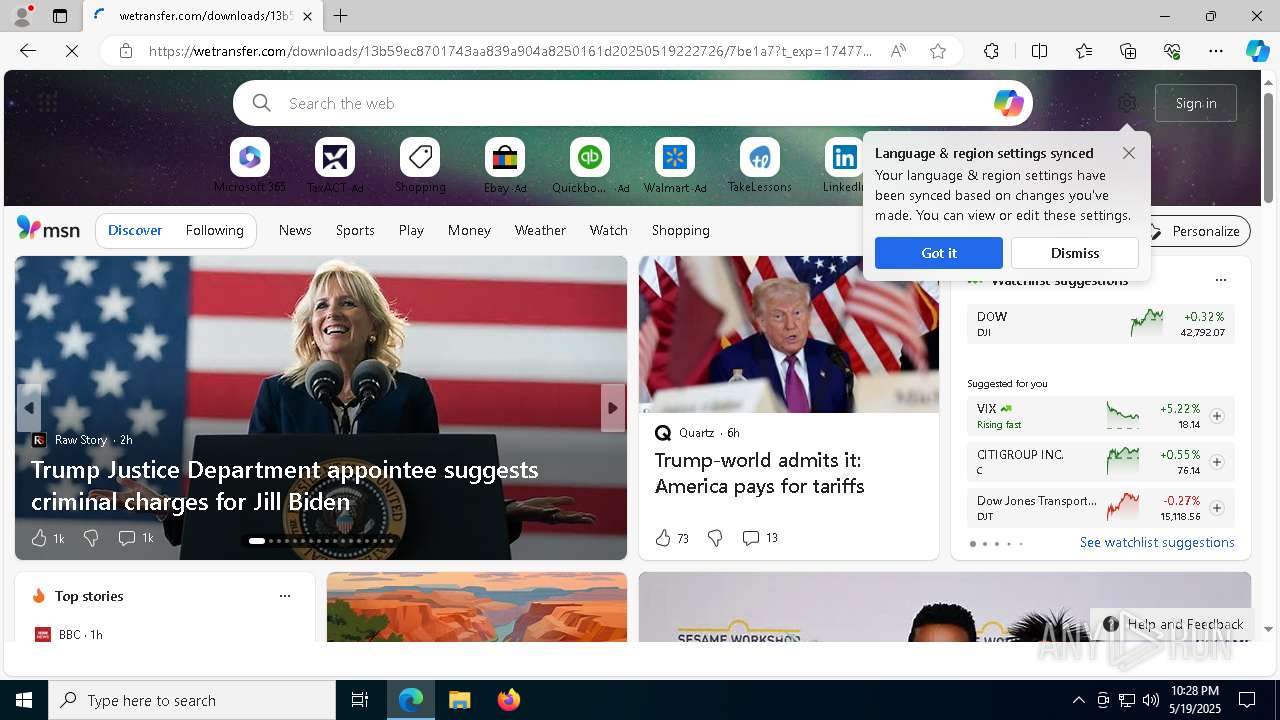
Task: Open Edge Settings and more menu
Action: (1216, 51)
